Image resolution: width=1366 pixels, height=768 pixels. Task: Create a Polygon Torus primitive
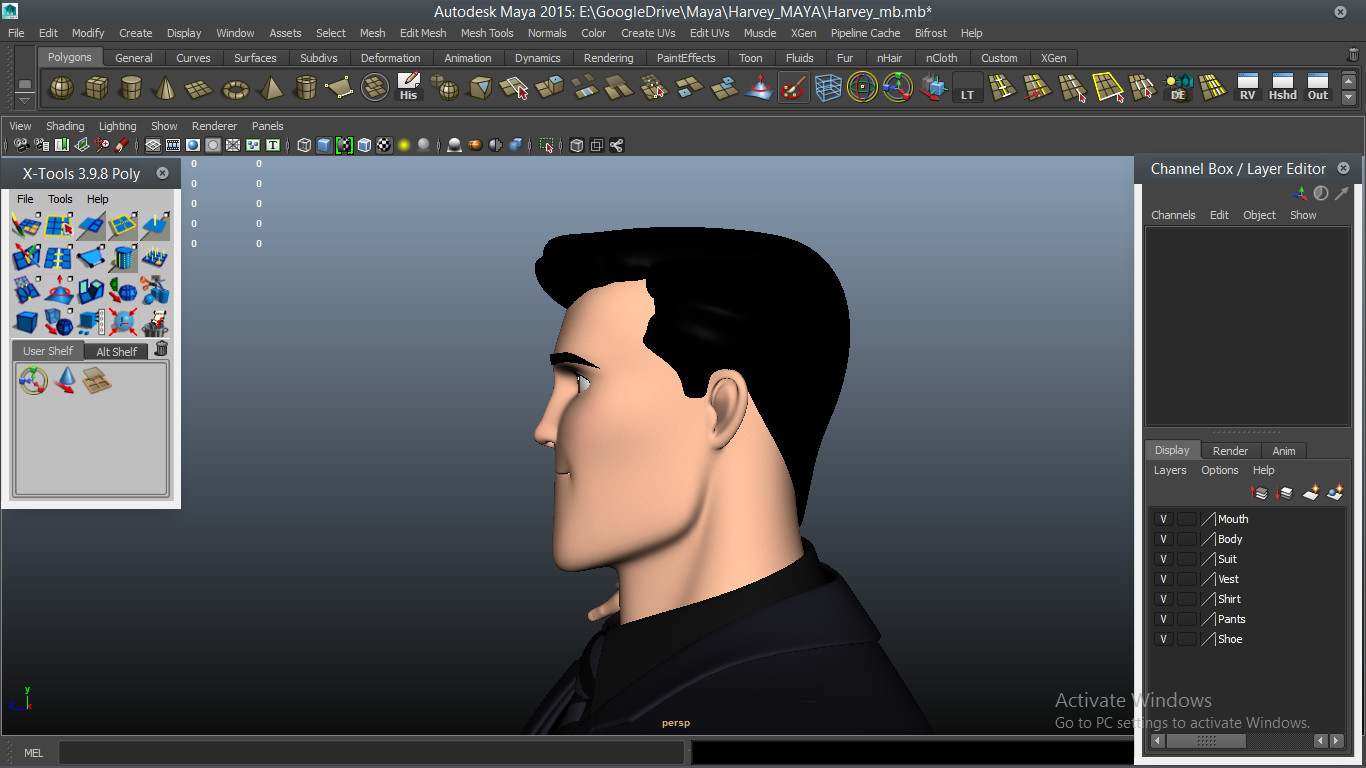click(x=236, y=88)
